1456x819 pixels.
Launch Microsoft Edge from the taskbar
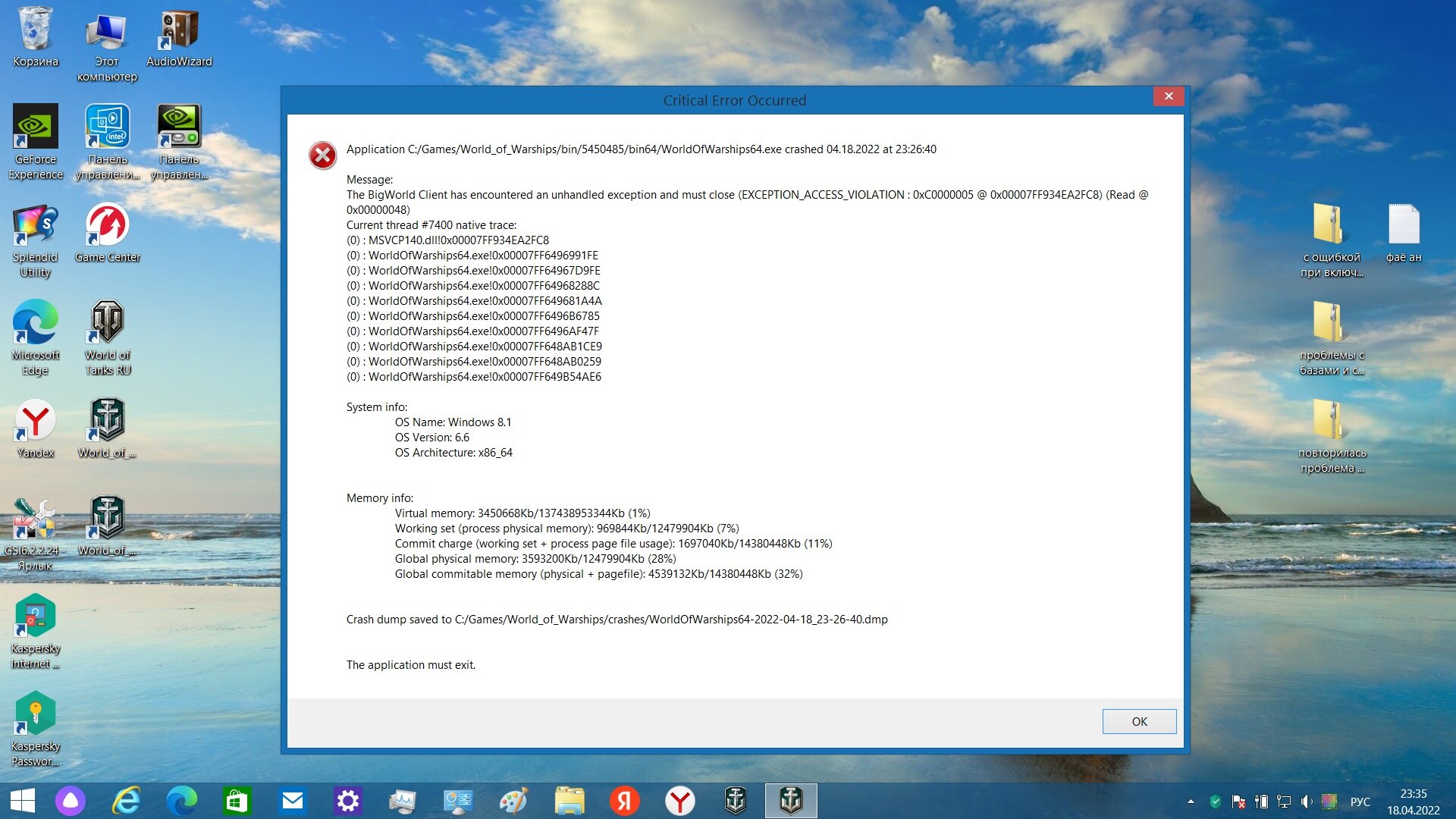click(x=181, y=801)
